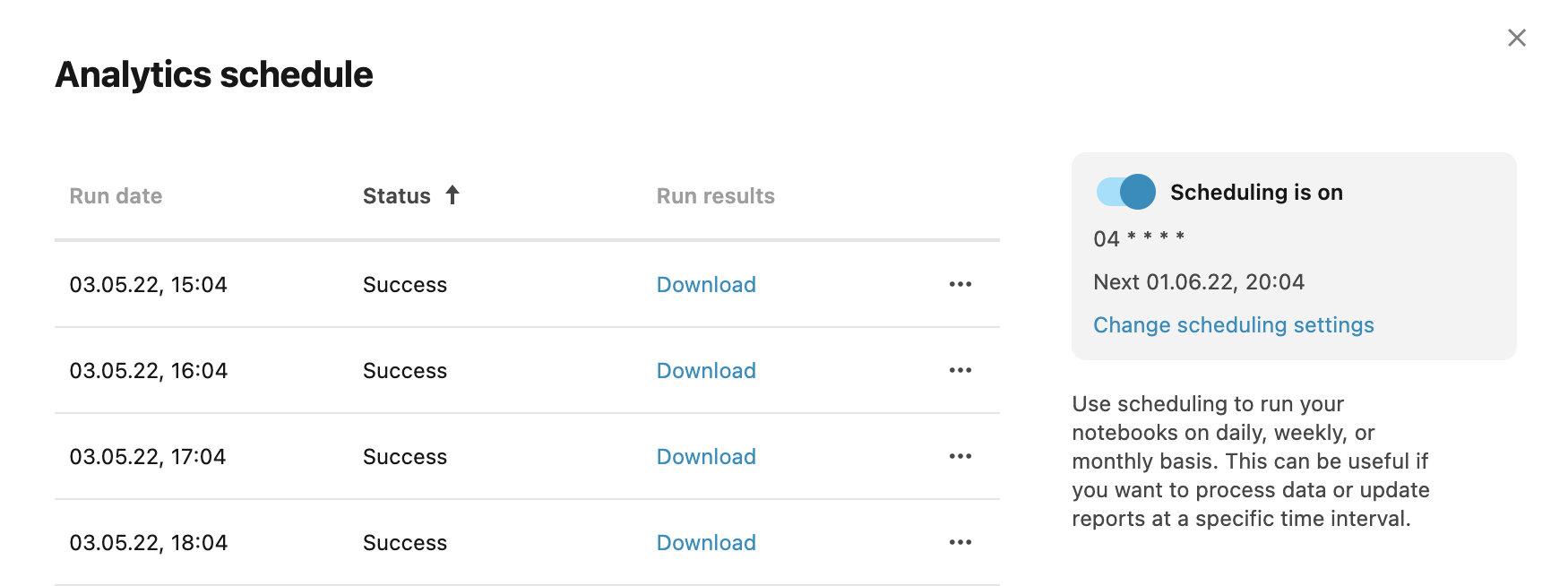Image resolution: width=1568 pixels, height=586 pixels.
Task: Click the cron expression 04 * * * *
Action: coord(1138,238)
